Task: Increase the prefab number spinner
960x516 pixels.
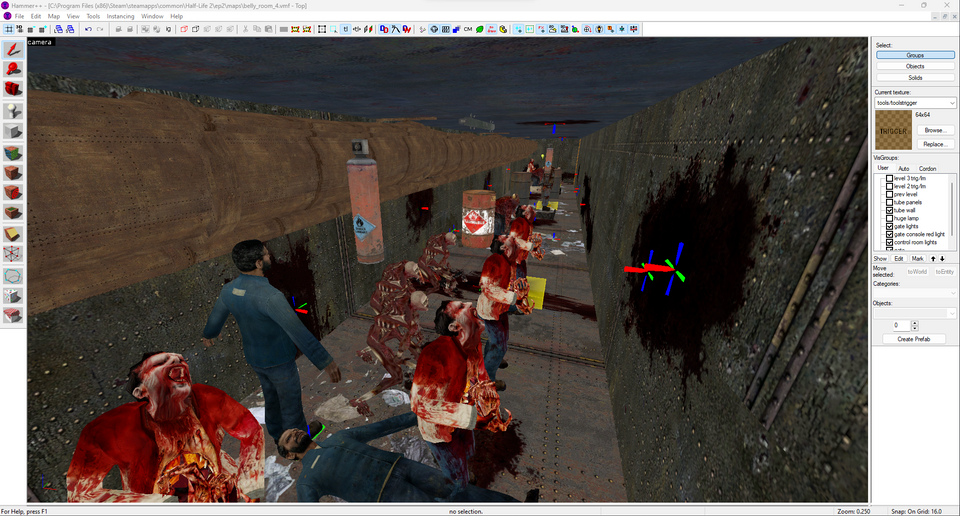Action: coord(915,323)
